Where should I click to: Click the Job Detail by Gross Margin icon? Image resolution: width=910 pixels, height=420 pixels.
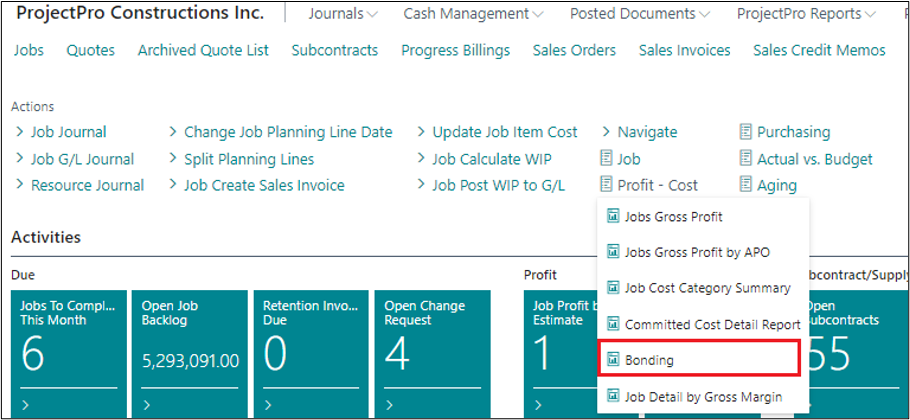coord(614,397)
